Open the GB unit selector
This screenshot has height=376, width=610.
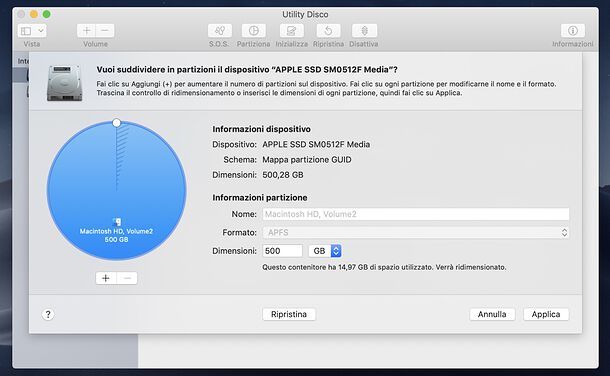click(325, 251)
